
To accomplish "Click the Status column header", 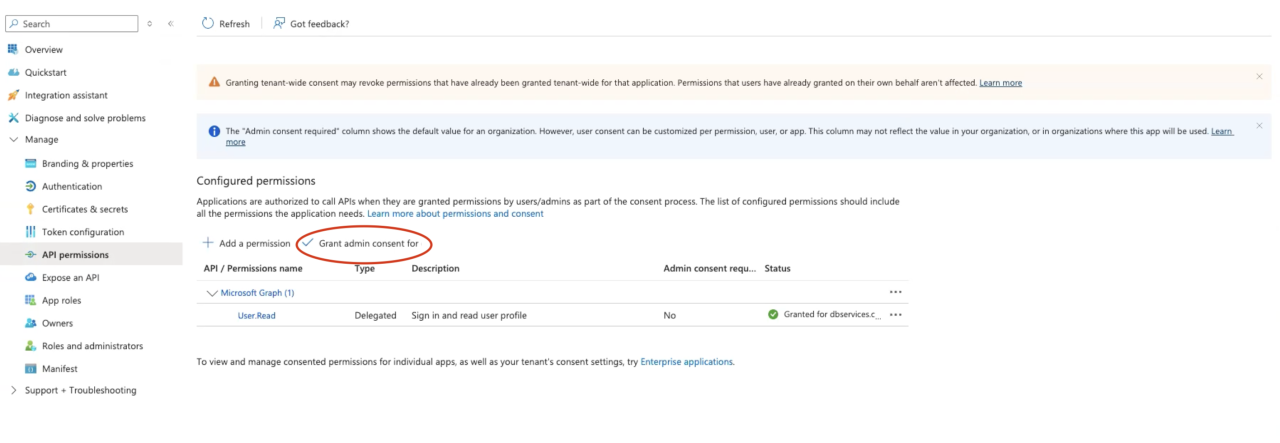I will click(778, 268).
